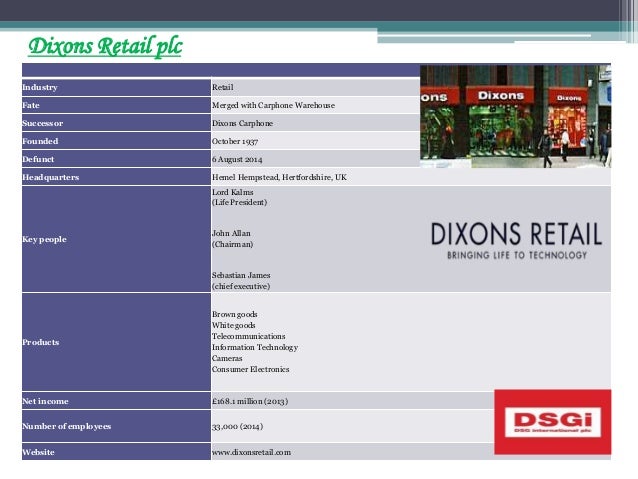Click the 'Sebastian James' name
This screenshot has width=638, height=479.
click(x=241, y=275)
